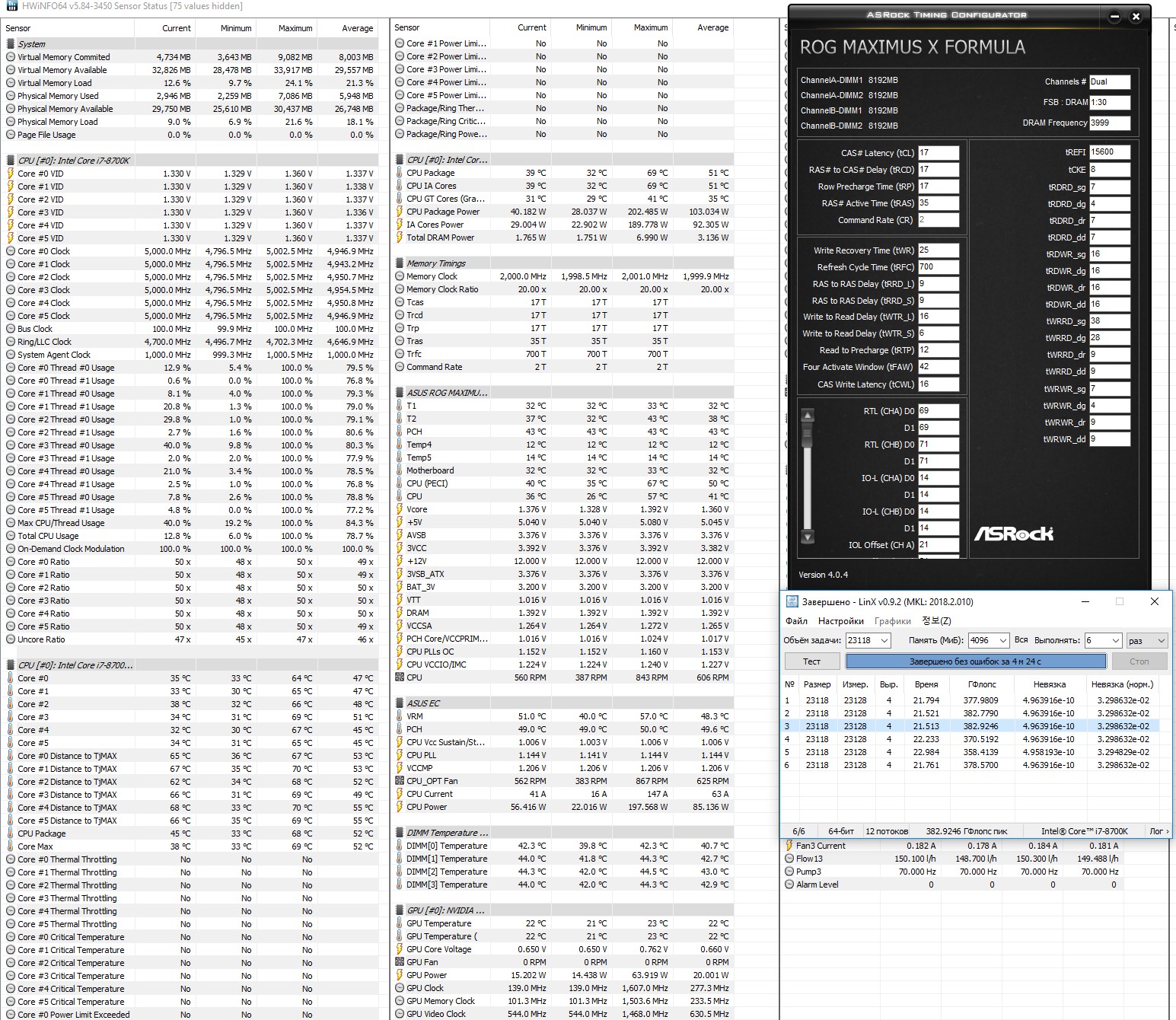Screen dimensions: 1176x1020
Task: Click the LinX application icon in its title bar
Action: click(792, 601)
